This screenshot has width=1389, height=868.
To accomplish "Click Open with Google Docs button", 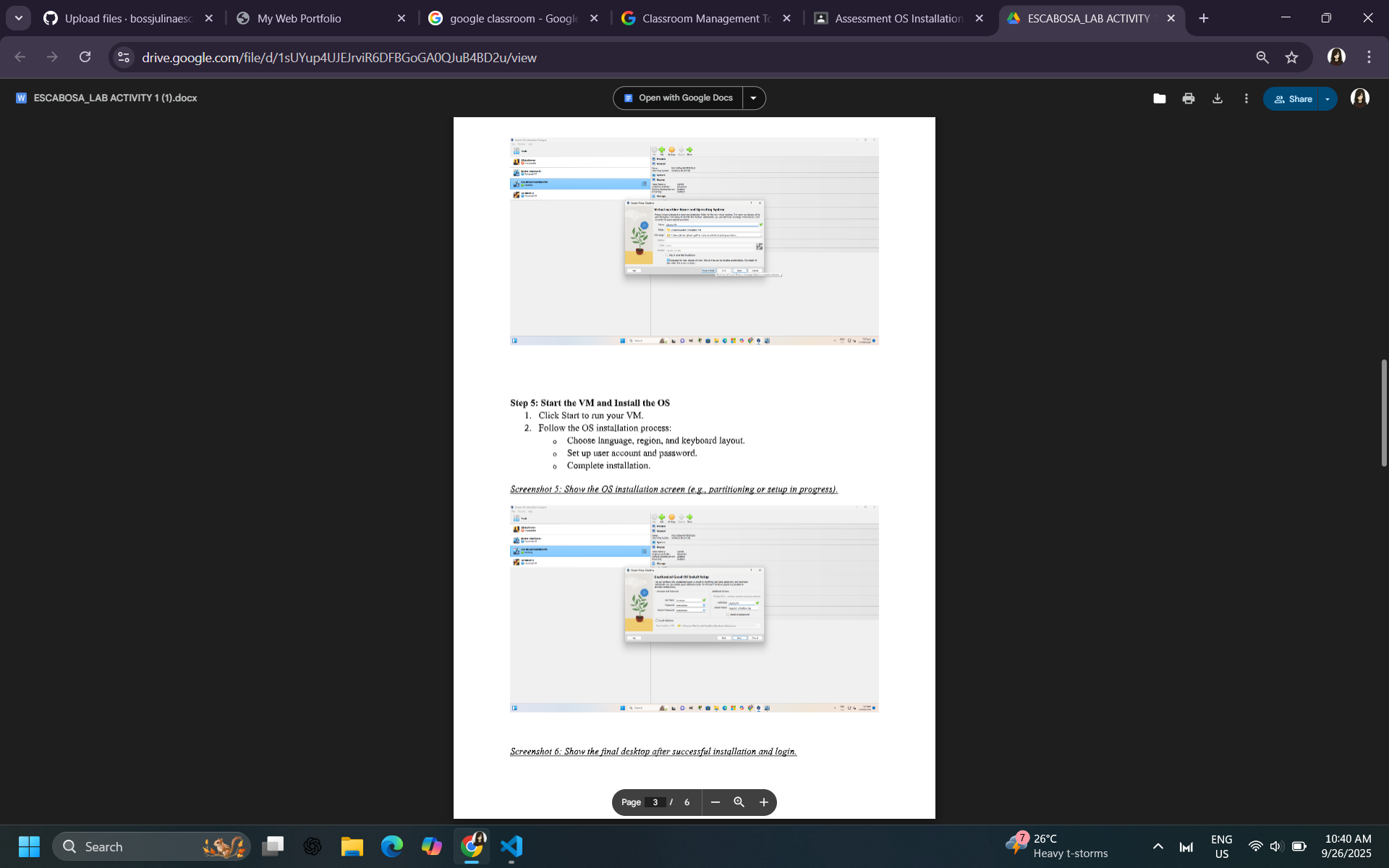I will tap(679, 98).
